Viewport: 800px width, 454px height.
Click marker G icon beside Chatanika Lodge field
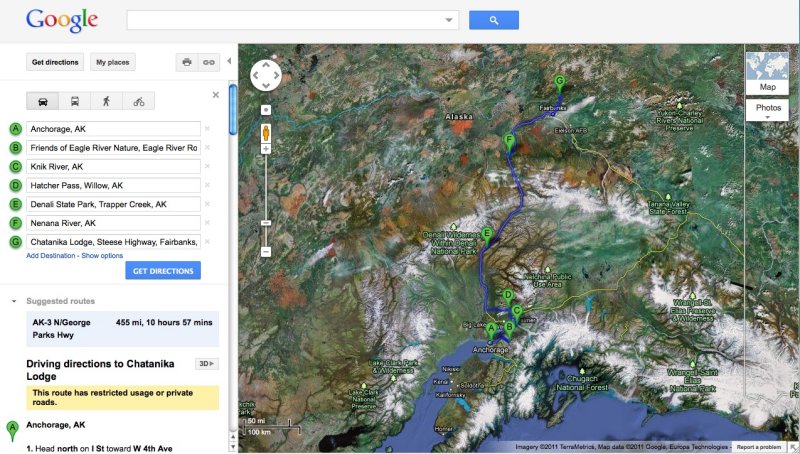pos(15,242)
